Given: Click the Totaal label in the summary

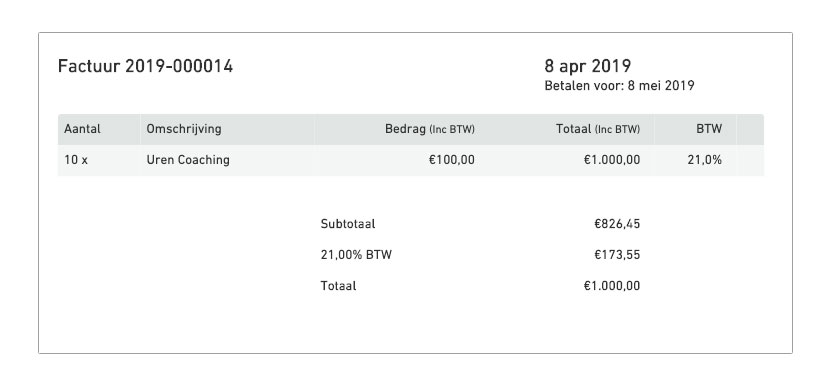Looking at the screenshot, I should tap(338, 286).
